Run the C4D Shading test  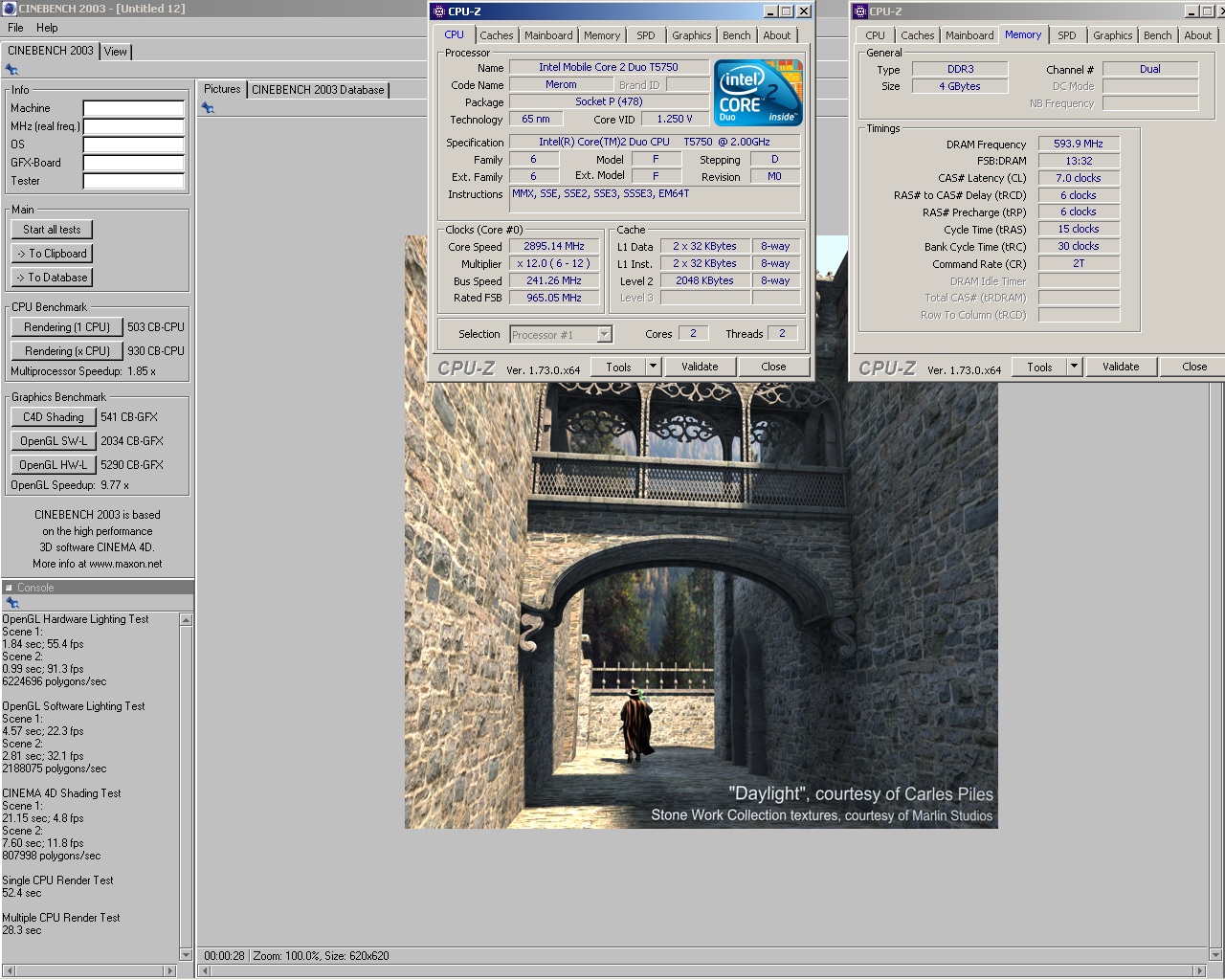click(x=54, y=417)
